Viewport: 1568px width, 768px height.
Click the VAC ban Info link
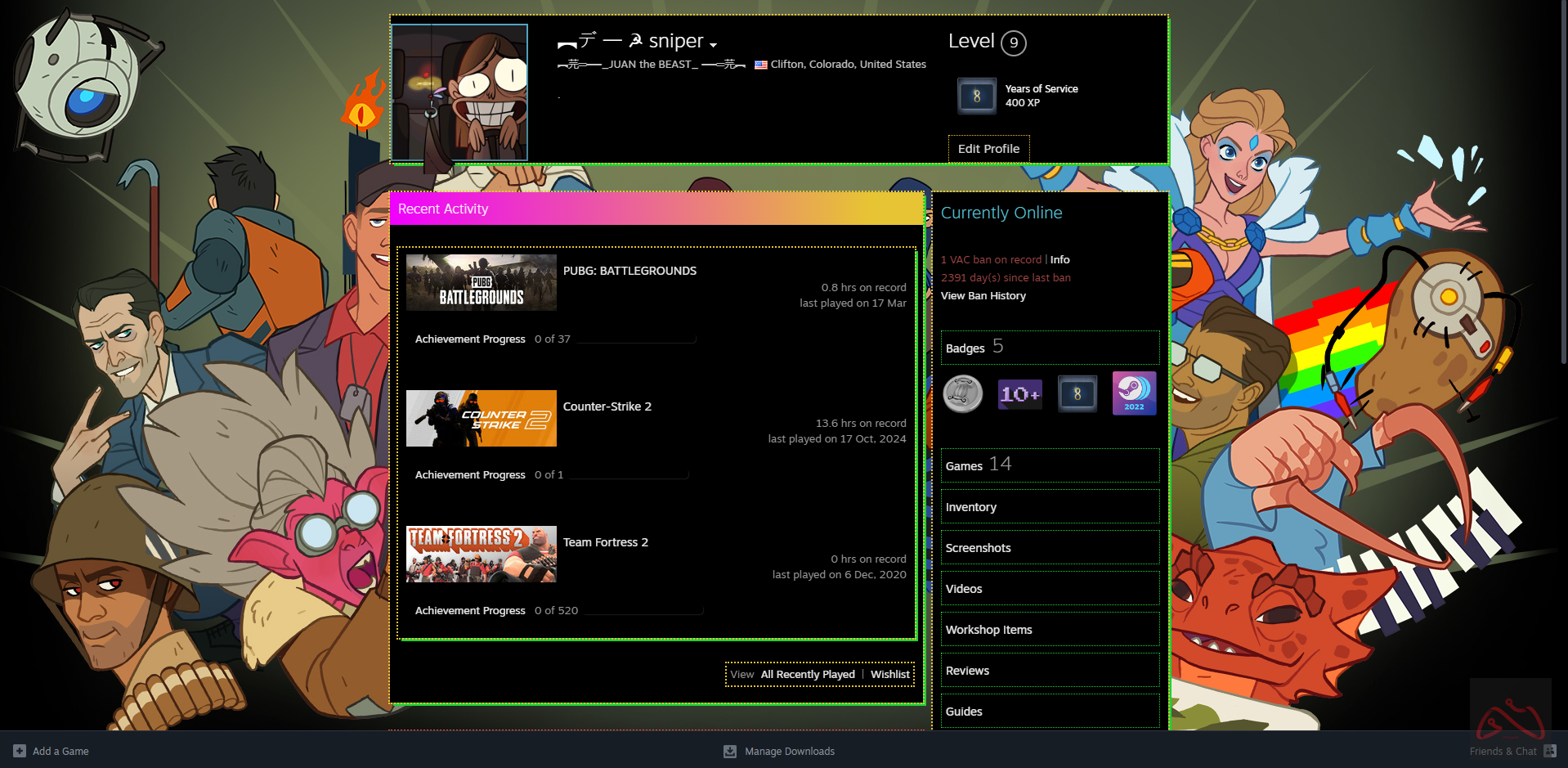[x=1060, y=260]
